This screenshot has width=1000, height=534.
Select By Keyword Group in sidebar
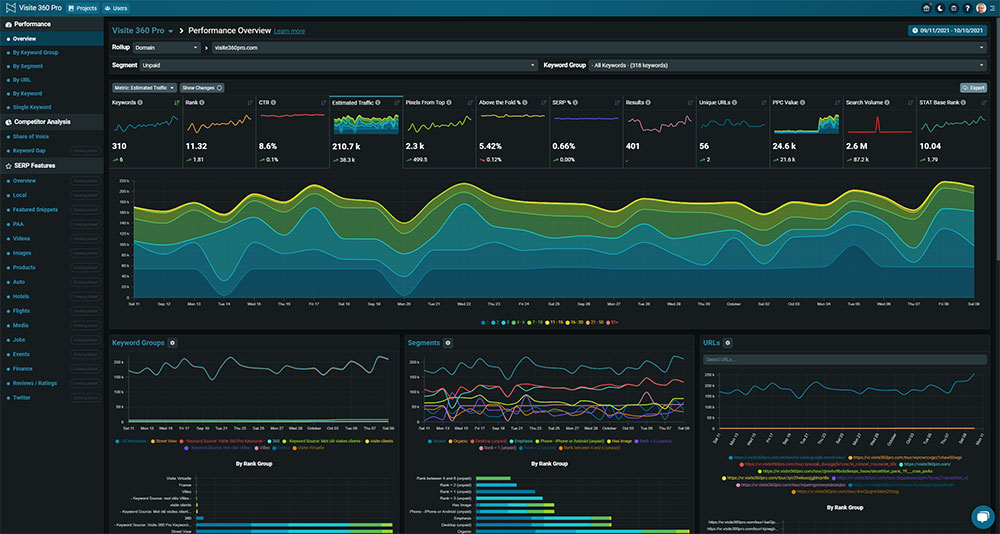36,52
